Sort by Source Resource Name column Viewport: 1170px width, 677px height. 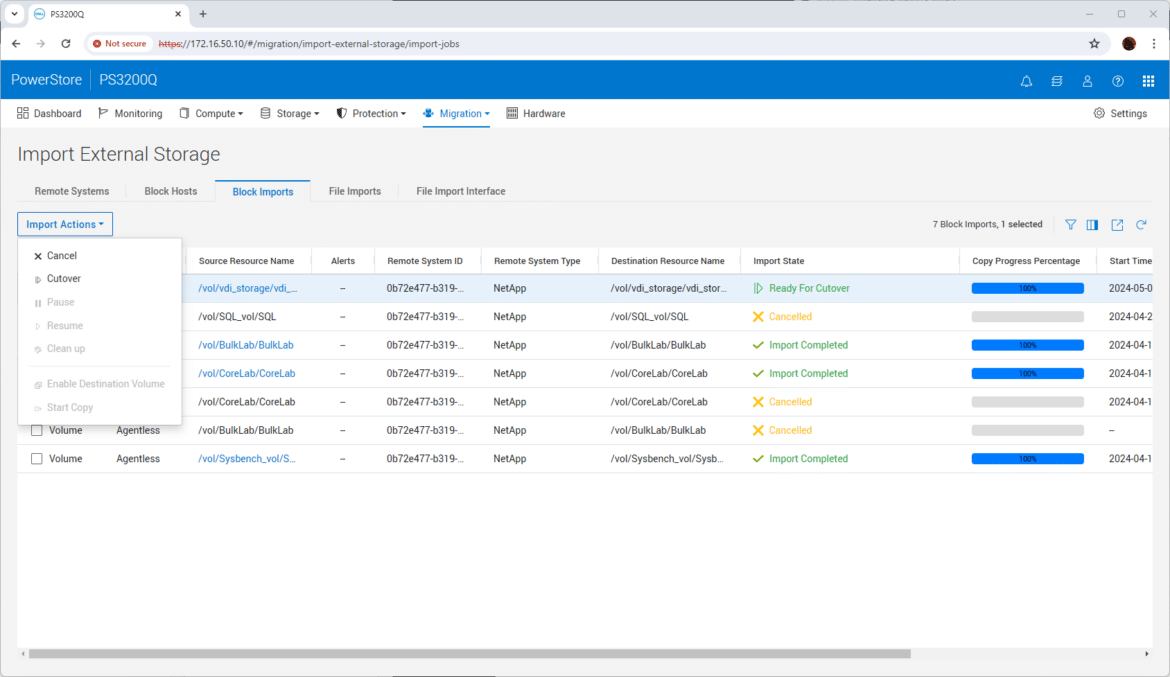tap(246, 261)
